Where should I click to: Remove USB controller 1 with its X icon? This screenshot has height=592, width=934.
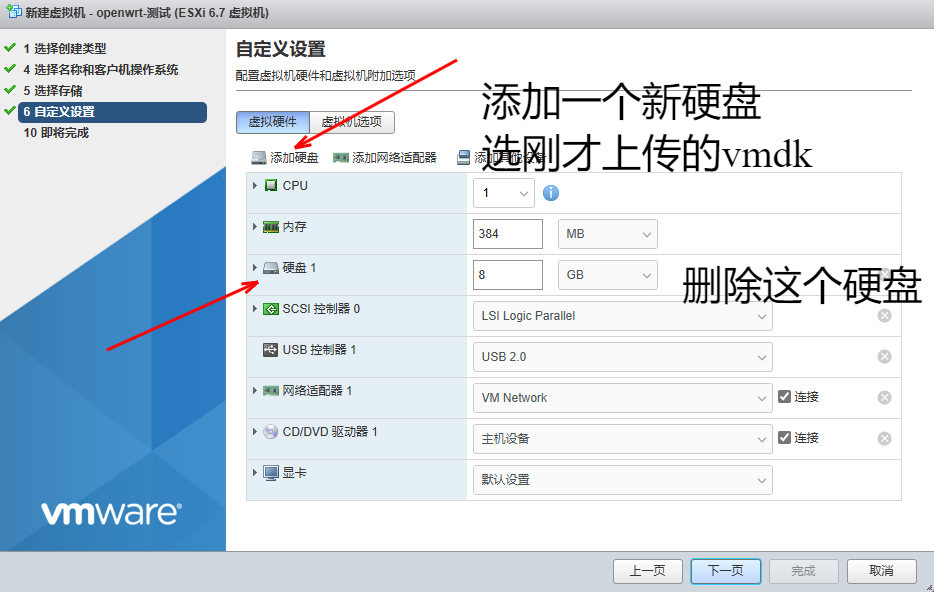pos(885,357)
